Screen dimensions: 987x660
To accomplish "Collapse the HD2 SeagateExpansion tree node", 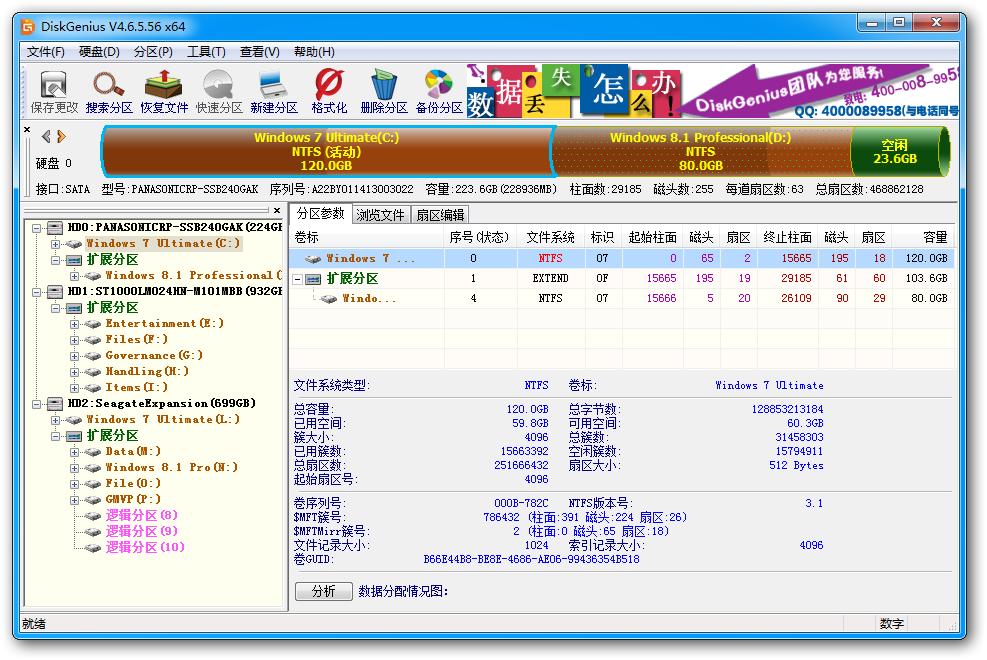I will (37, 404).
